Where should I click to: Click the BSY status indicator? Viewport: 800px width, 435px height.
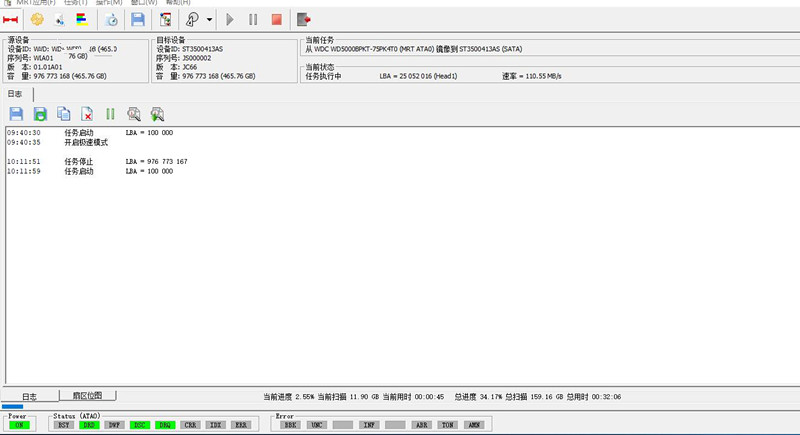[63, 425]
